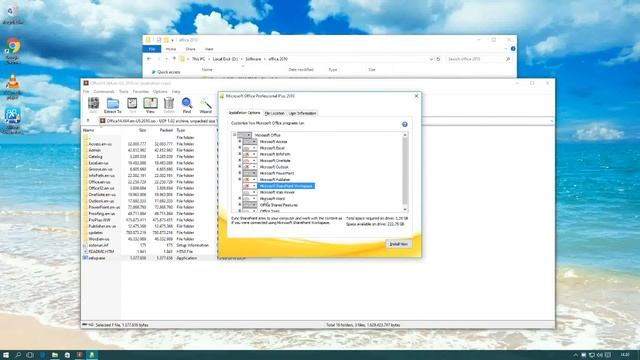Open the Home tab in File Explorer
The width and height of the screenshot is (640, 360).
point(171,49)
